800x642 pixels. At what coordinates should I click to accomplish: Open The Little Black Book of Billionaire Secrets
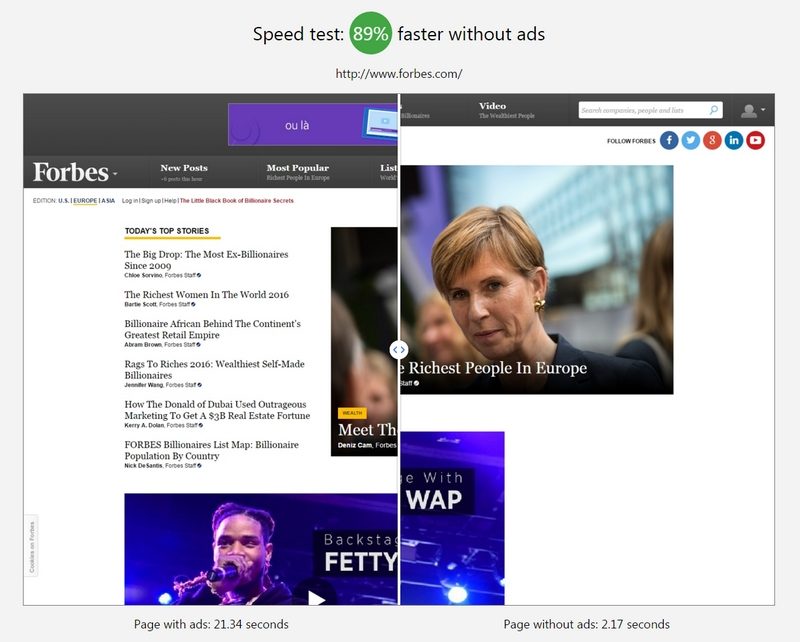[x=237, y=201]
